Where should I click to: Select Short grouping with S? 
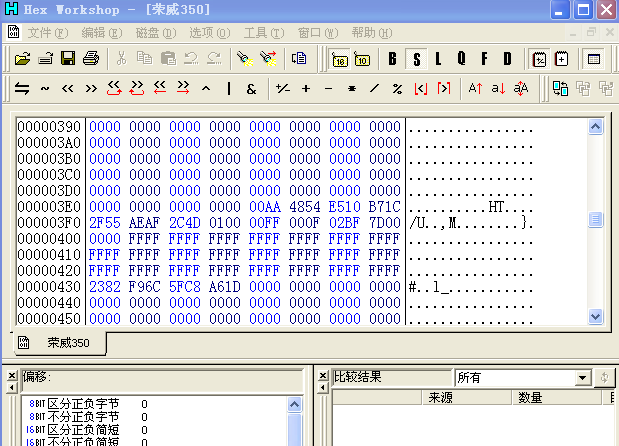pos(416,60)
